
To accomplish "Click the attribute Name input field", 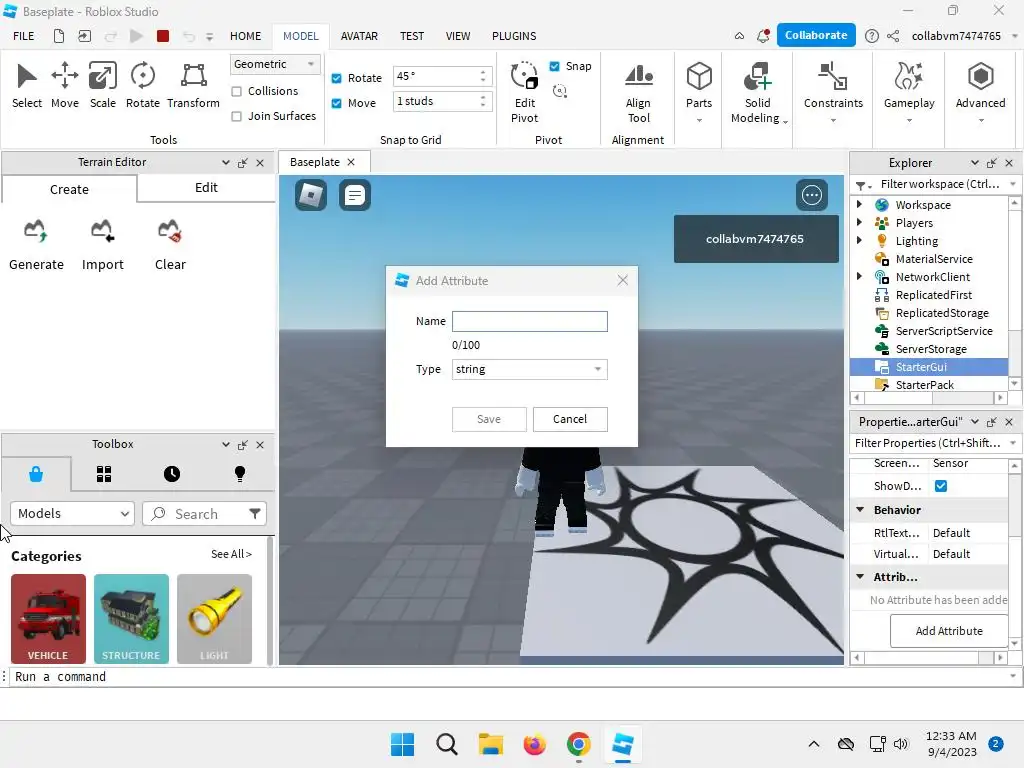I will 530,321.
